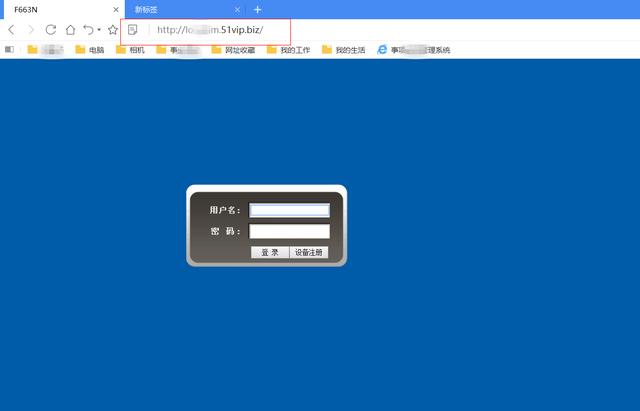640x411 pixels.
Task: Open the 电脑 bookmark folder
Action: coord(90,50)
